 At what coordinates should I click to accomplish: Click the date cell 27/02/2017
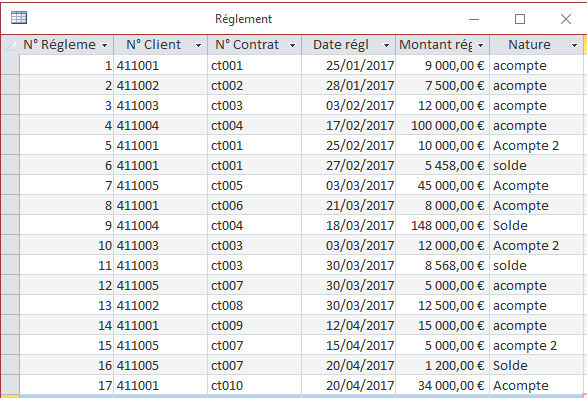(x=349, y=165)
